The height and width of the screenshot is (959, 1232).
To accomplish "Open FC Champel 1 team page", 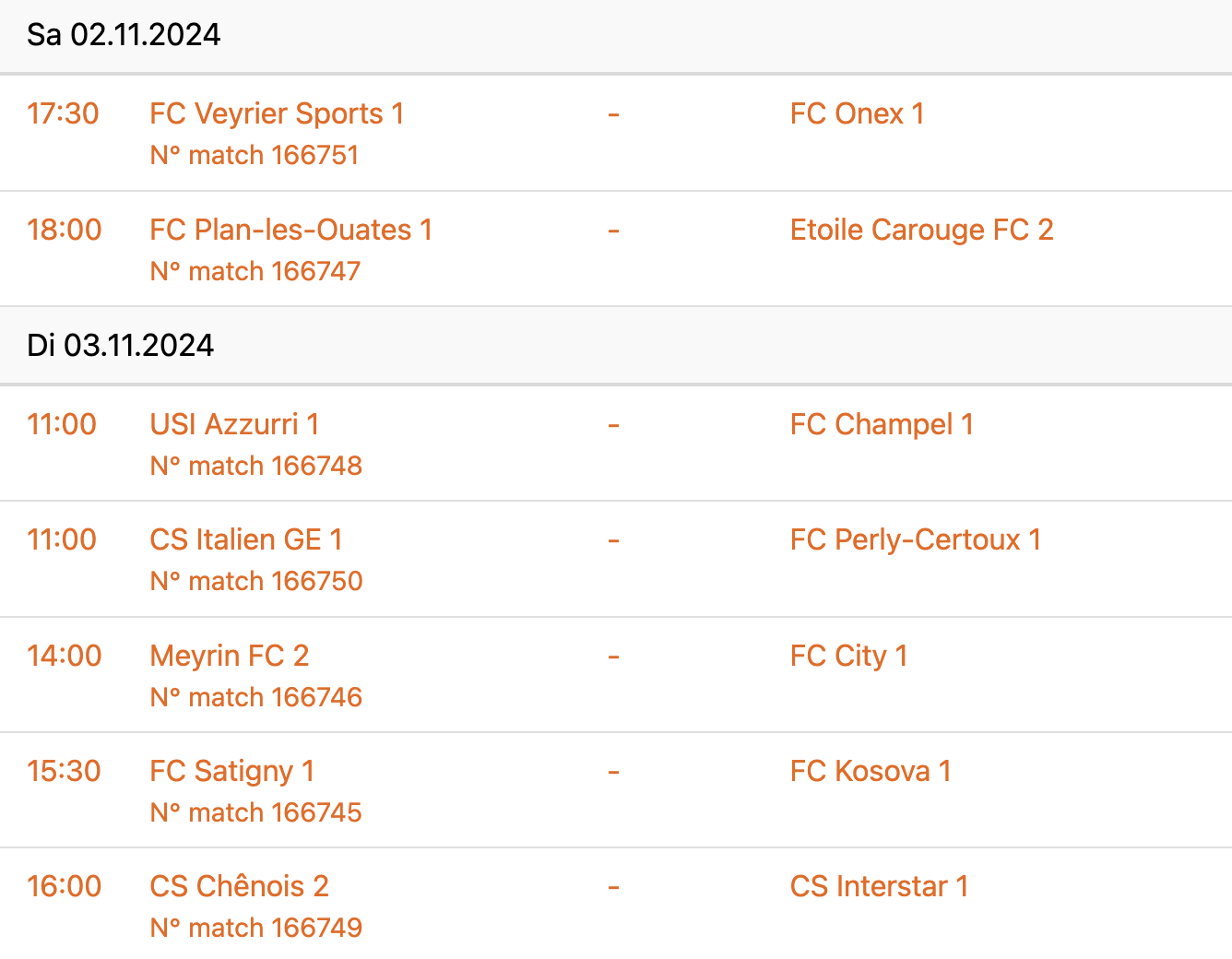I will (x=882, y=424).
